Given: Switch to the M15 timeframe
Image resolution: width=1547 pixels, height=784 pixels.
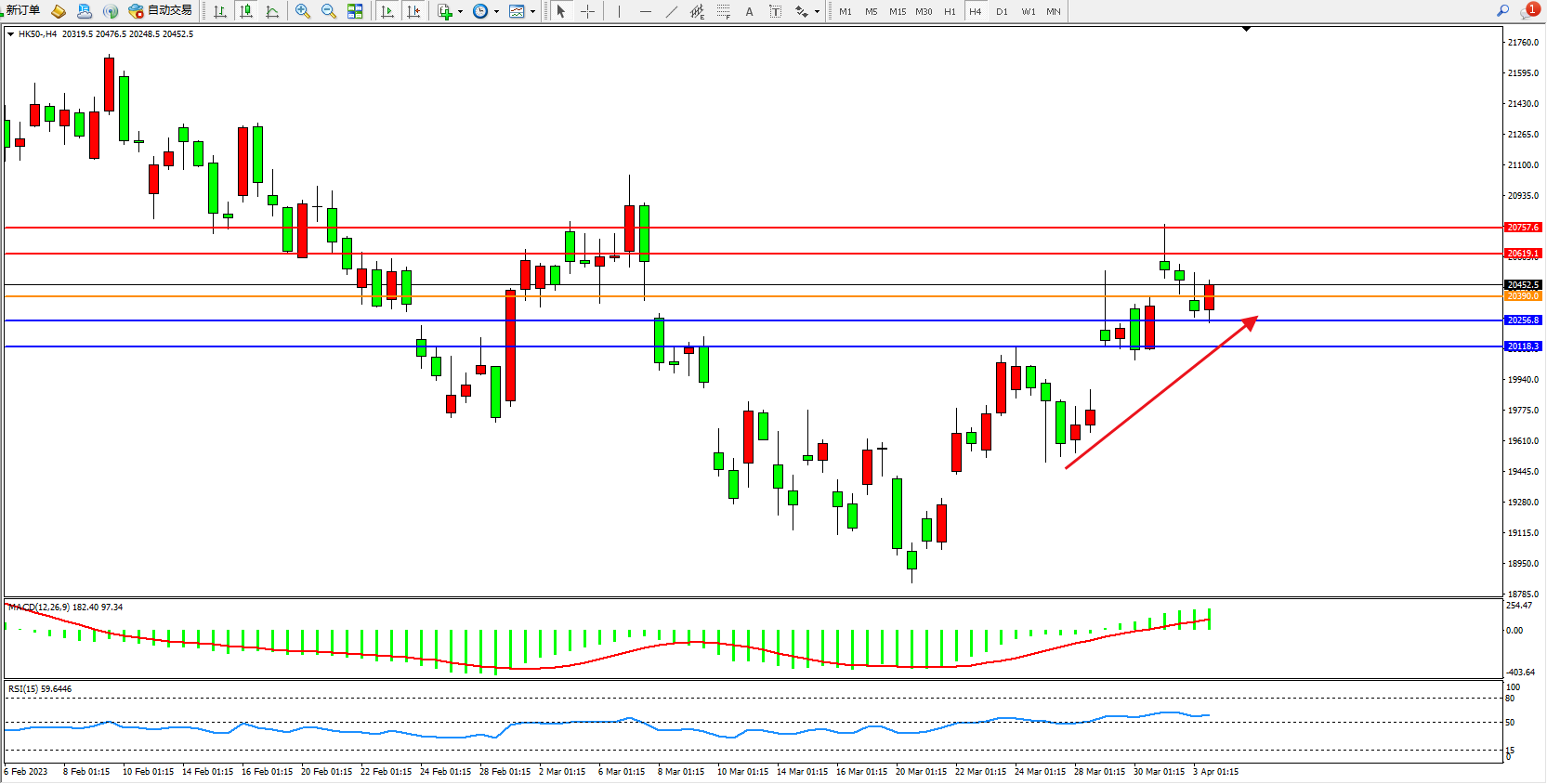Looking at the screenshot, I should coord(897,11).
